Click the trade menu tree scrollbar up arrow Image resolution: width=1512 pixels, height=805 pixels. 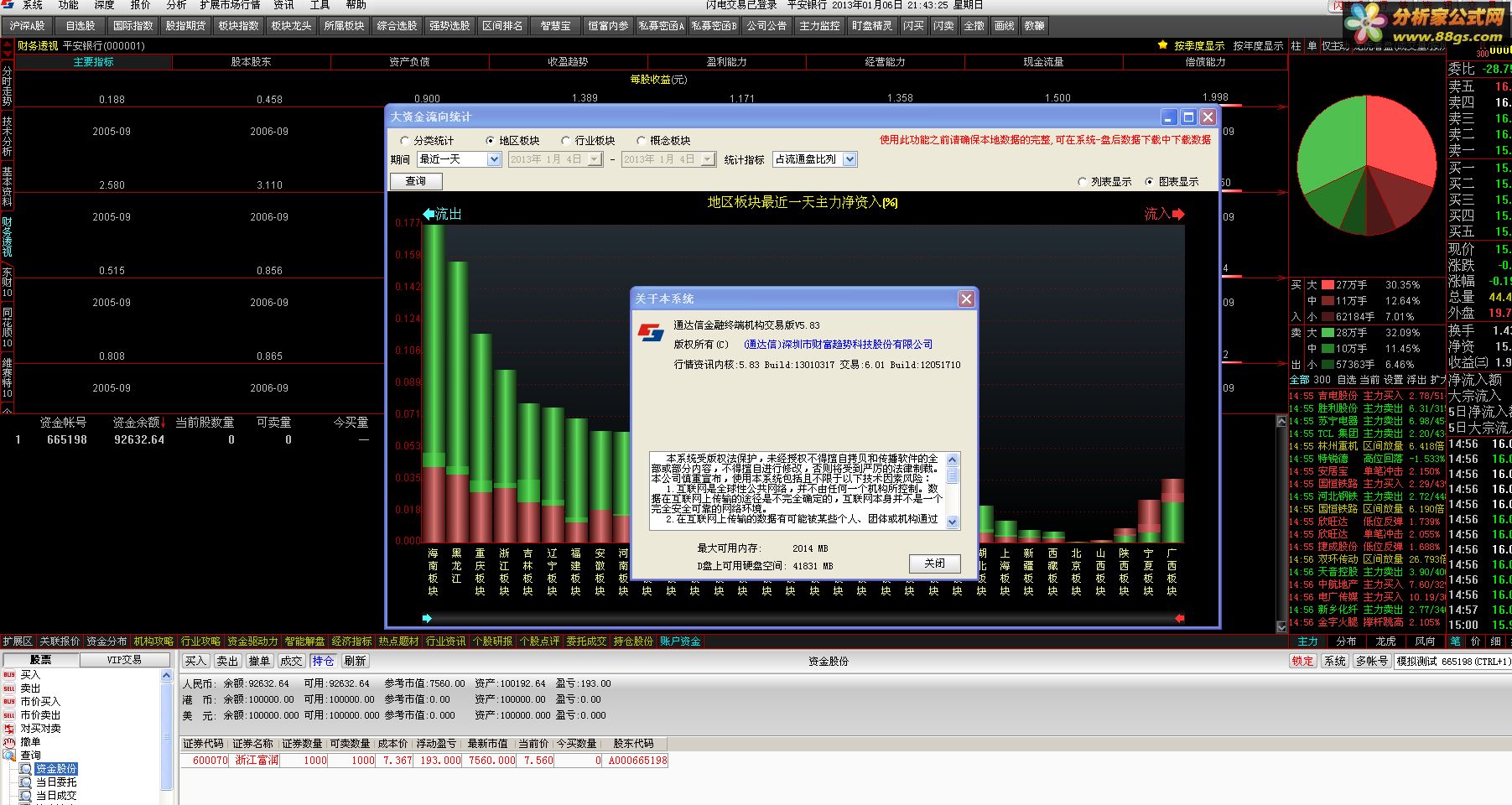tap(166, 676)
